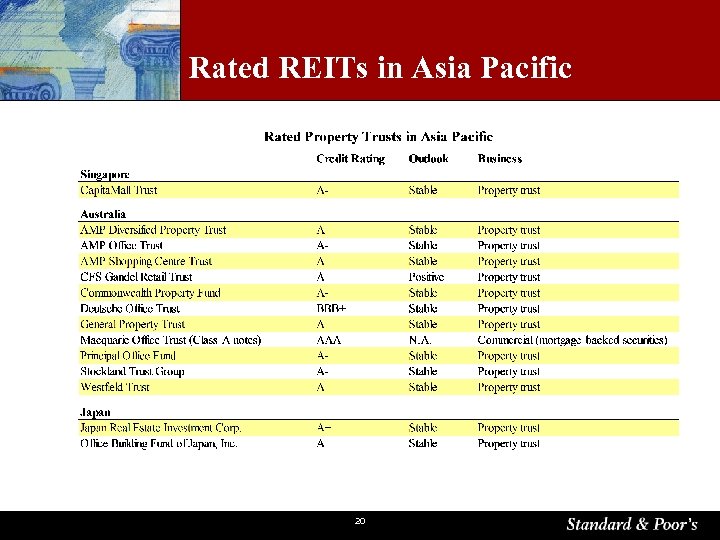Image resolution: width=720 pixels, height=540 pixels.
Task: Select the table heading 'Rated Property Trusts in Asia Pacific'
Action: coord(378,136)
